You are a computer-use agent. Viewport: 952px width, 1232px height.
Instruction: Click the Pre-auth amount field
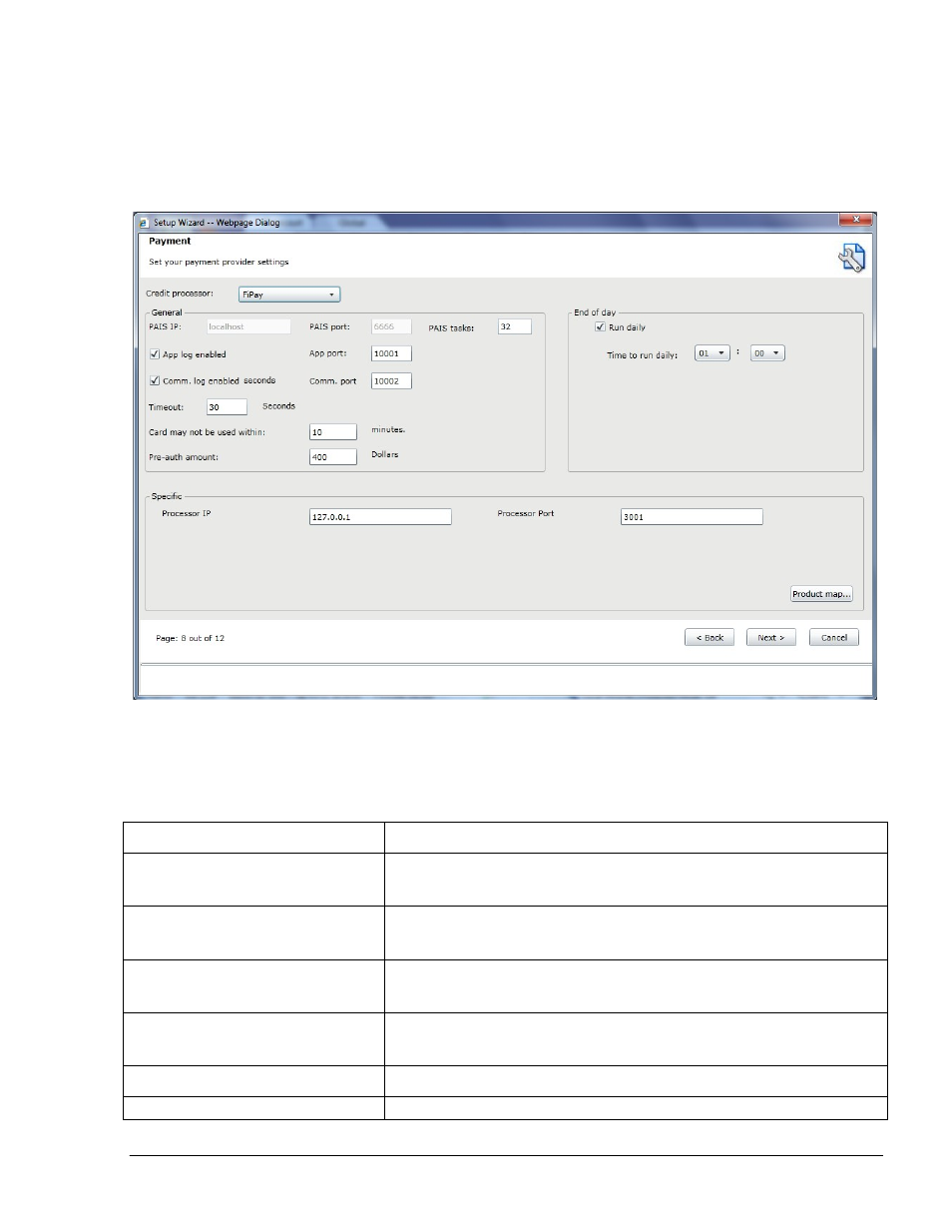click(x=333, y=457)
